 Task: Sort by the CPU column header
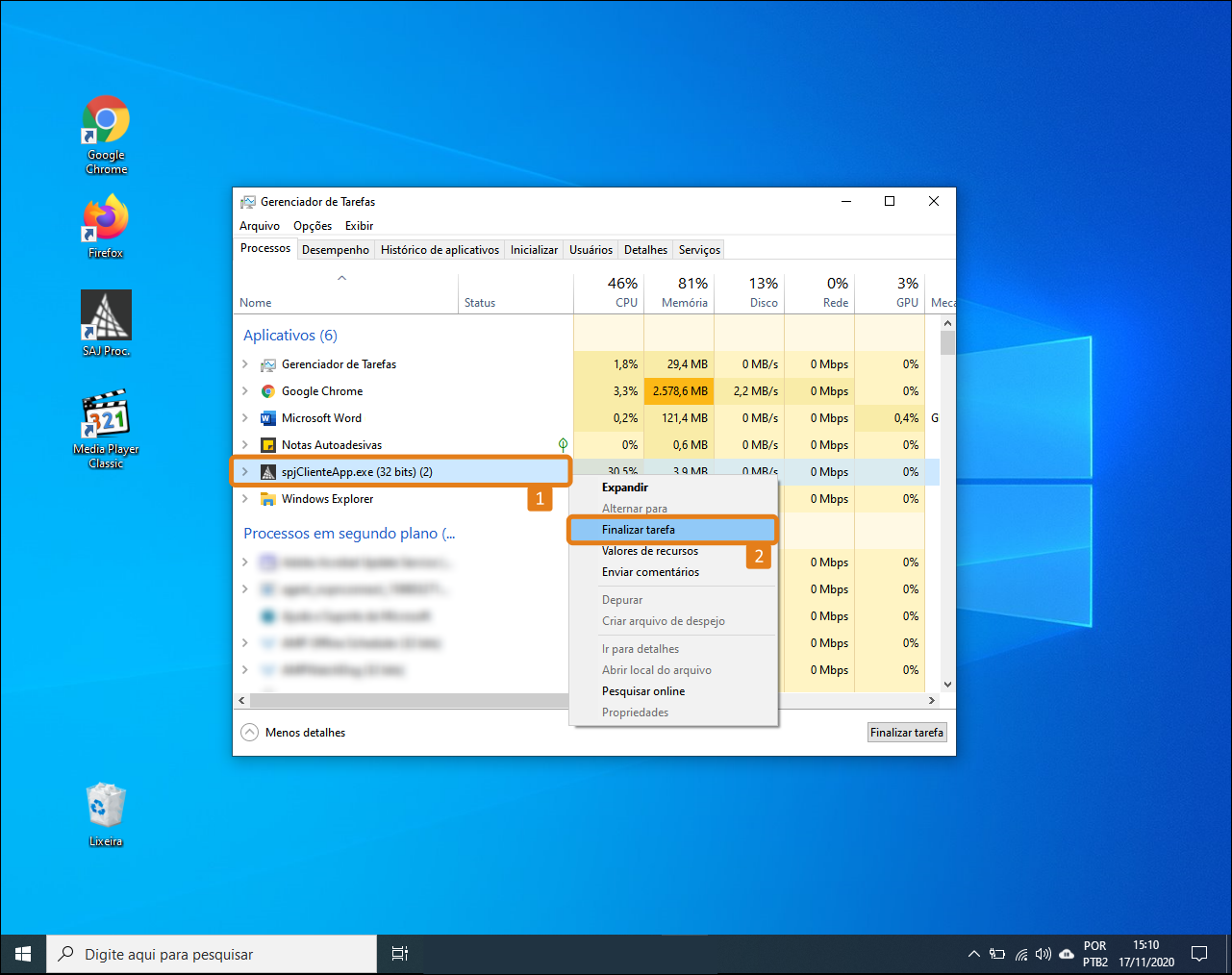point(609,292)
